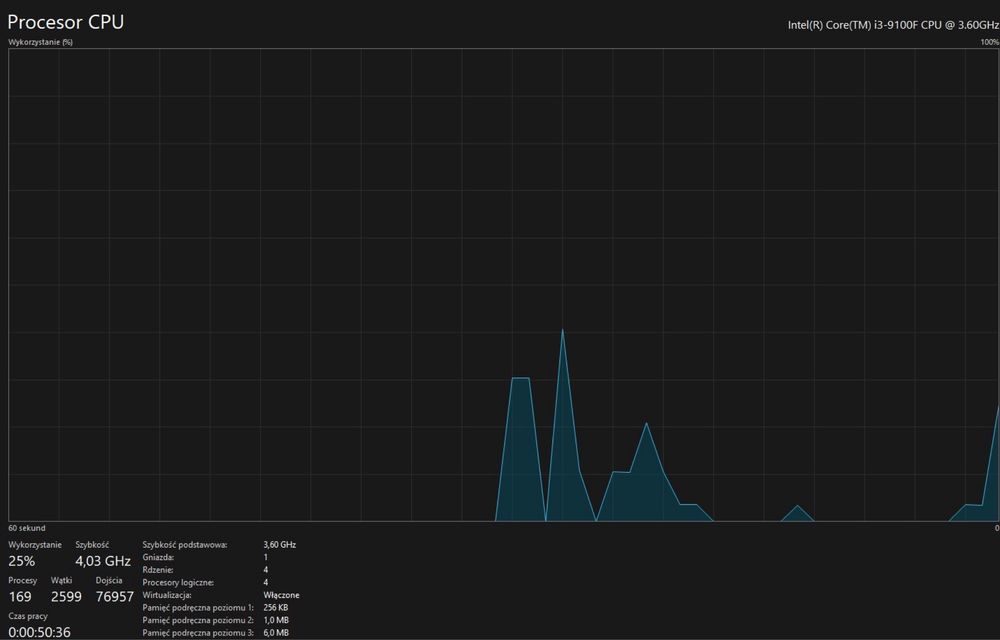Click the Wątki count 2599
The height and width of the screenshot is (640, 1000).
click(66, 597)
